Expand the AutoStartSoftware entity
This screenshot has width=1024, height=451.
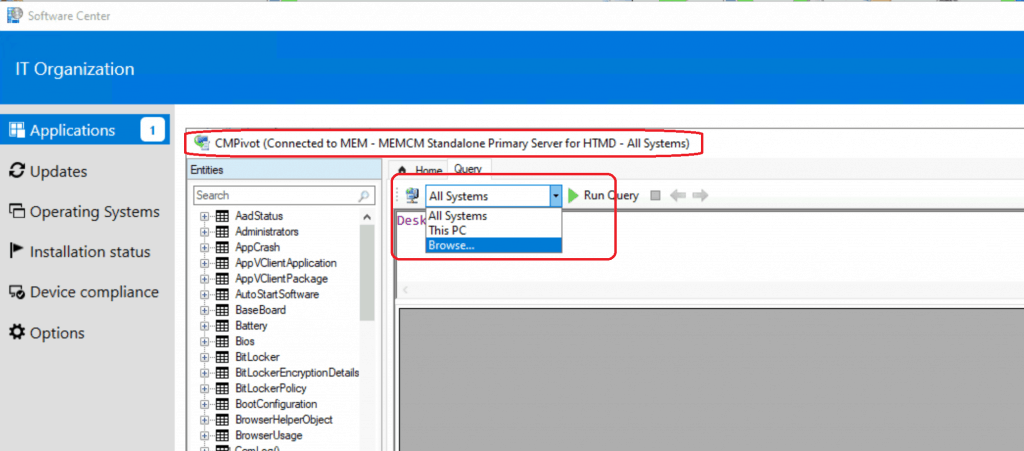204,294
